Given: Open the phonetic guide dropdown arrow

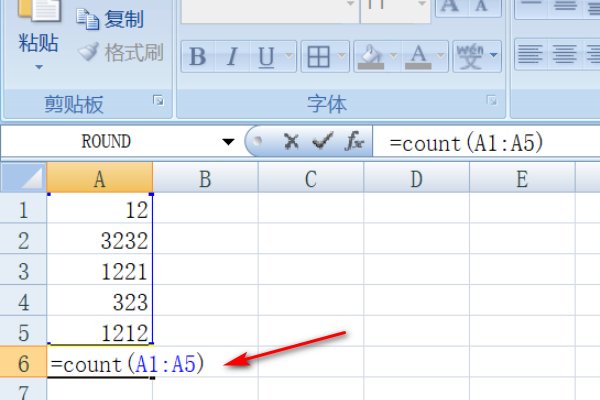Looking at the screenshot, I should 494,56.
